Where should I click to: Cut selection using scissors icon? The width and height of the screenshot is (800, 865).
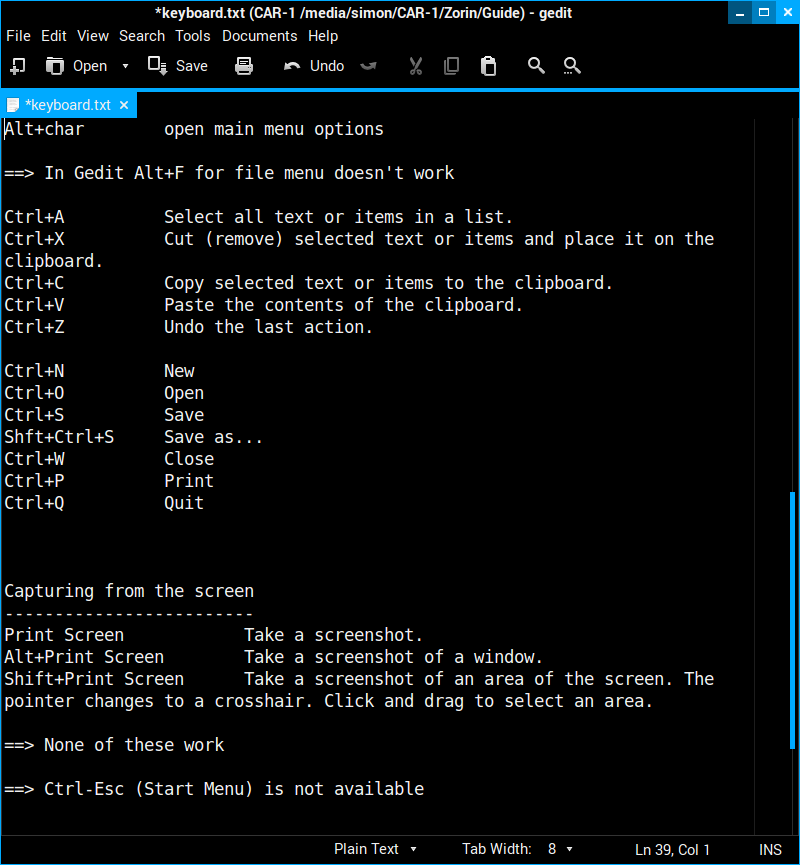[x=416, y=66]
